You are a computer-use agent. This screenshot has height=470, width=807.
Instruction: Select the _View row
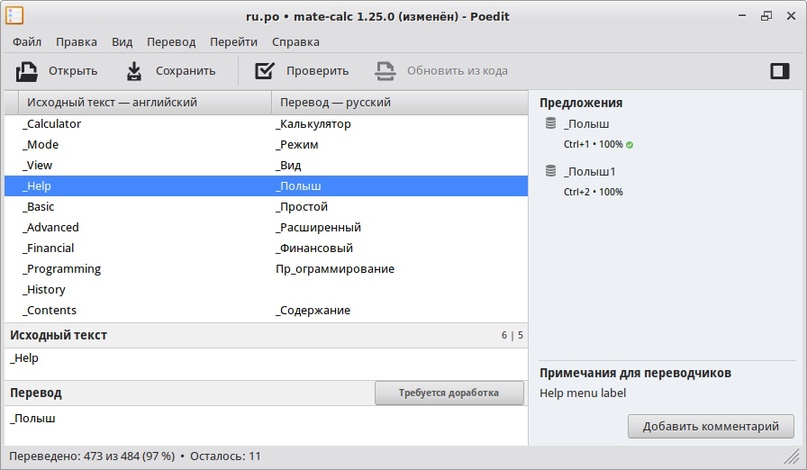[266, 165]
